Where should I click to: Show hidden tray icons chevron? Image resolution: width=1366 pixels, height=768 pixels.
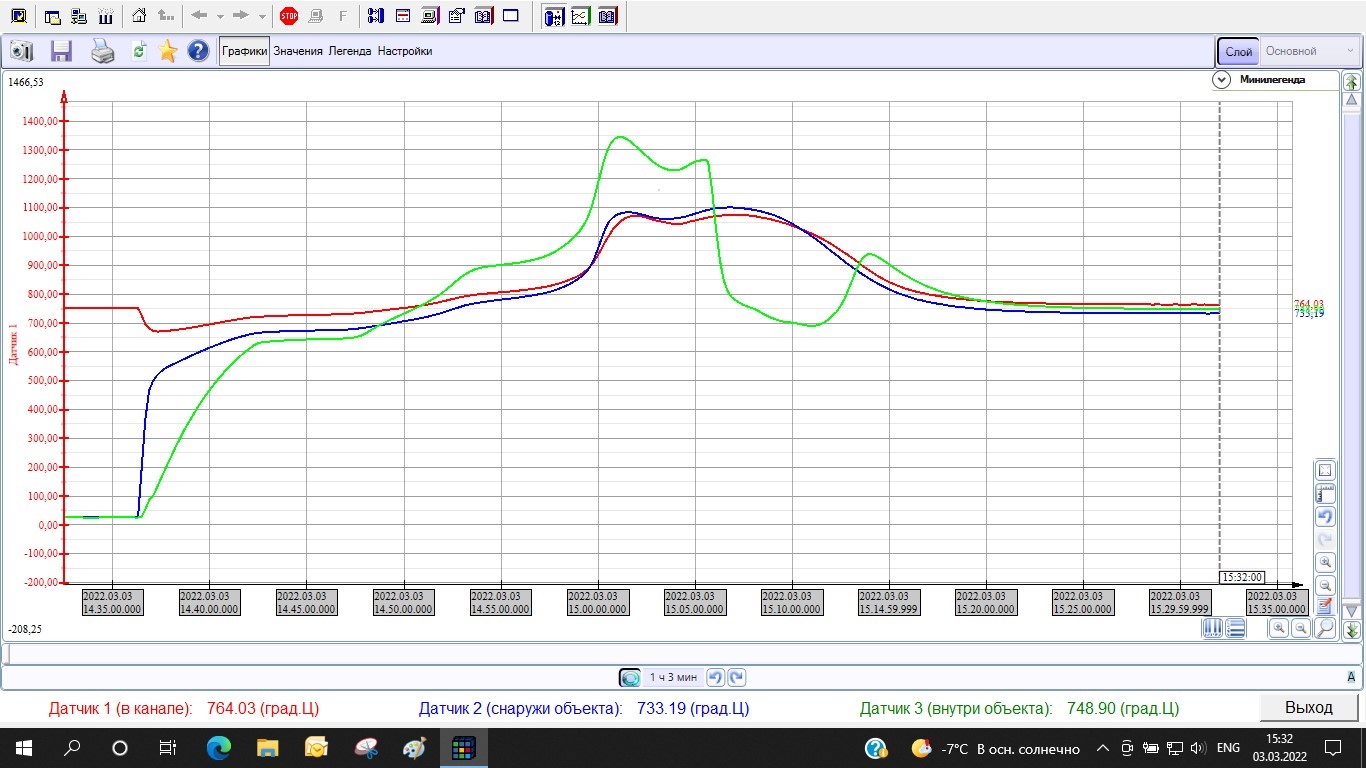click(1103, 748)
